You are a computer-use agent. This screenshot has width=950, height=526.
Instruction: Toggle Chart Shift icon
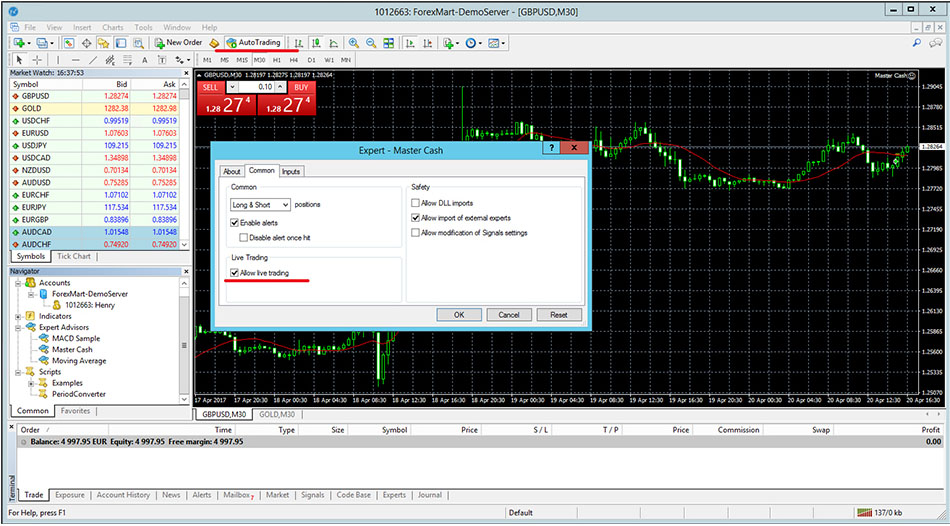(x=428, y=43)
